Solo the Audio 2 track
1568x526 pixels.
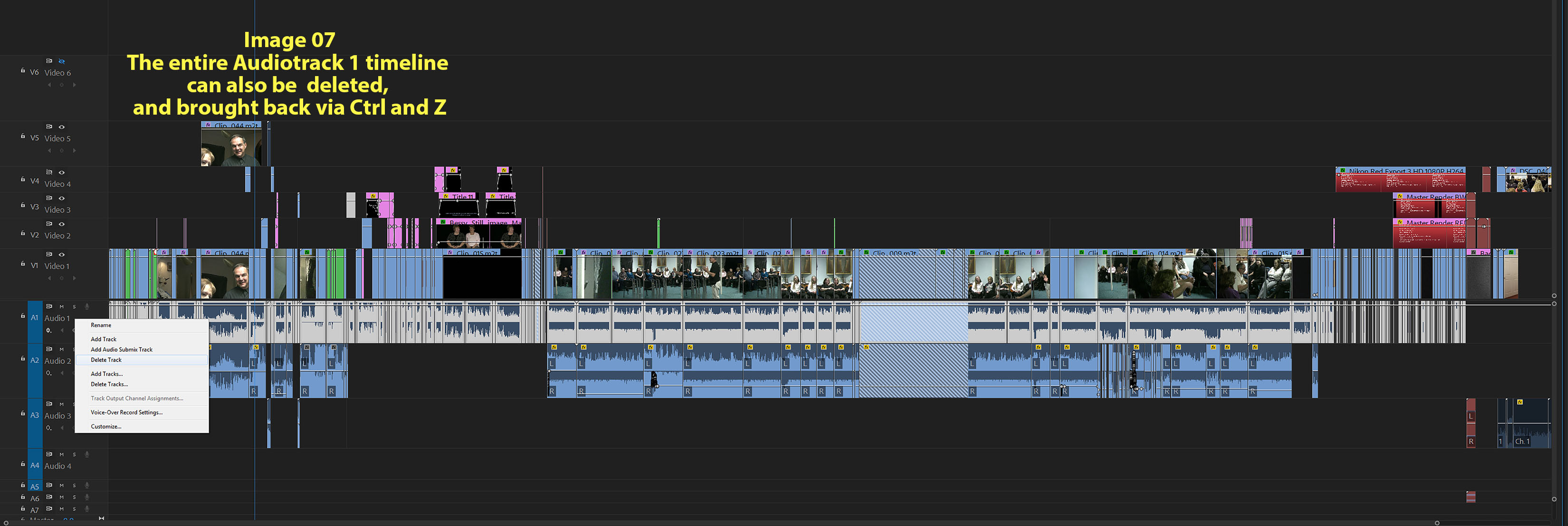(x=74, y=349)
